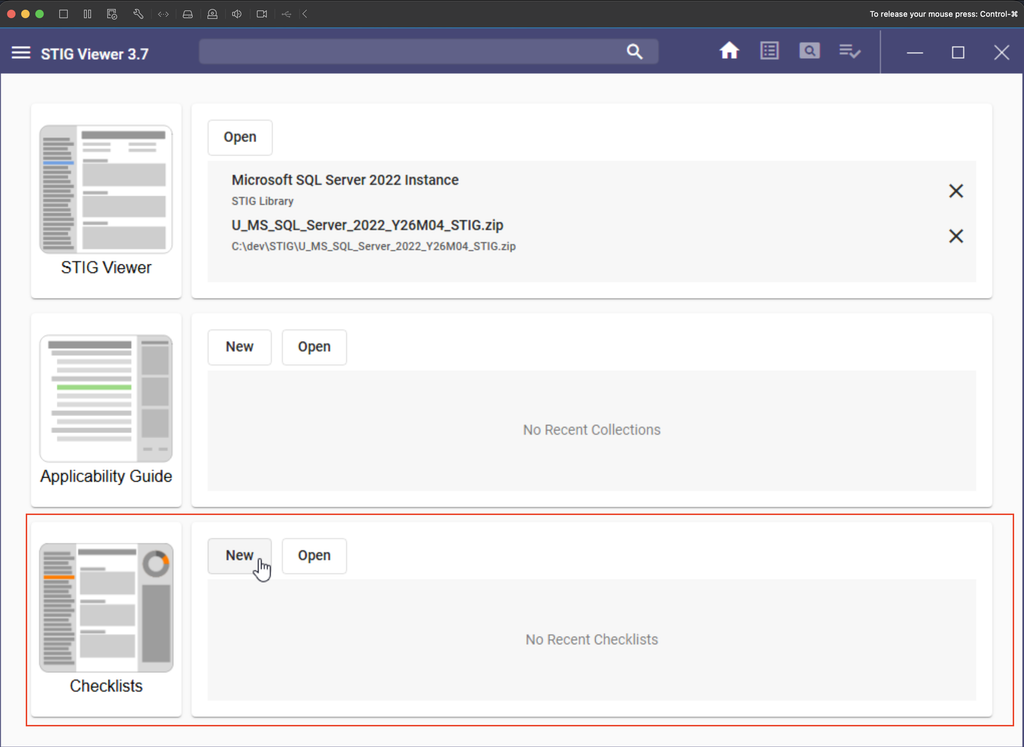Open VM settings wrench icon
Screen dimensions: 1024x747
(138, 14)
